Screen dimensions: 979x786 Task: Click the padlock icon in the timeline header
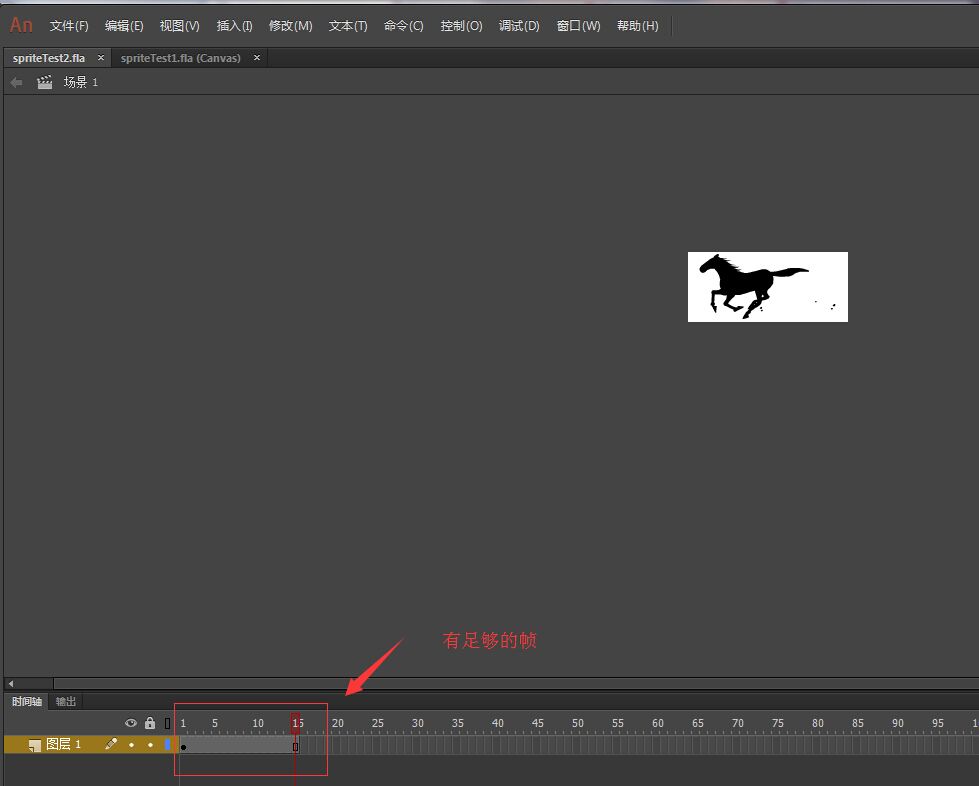(x=149, y=722)
